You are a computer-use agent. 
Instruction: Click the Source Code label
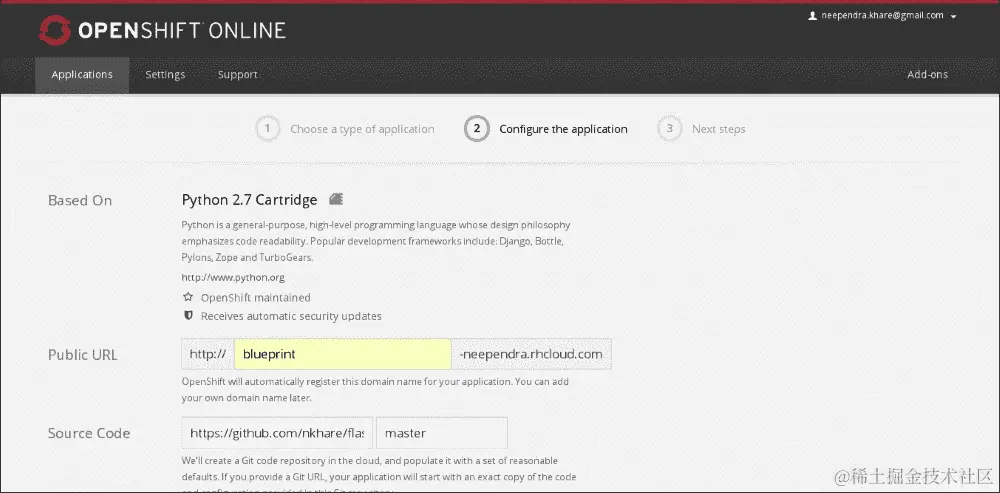pyautogui.click(x=89, y=433)
